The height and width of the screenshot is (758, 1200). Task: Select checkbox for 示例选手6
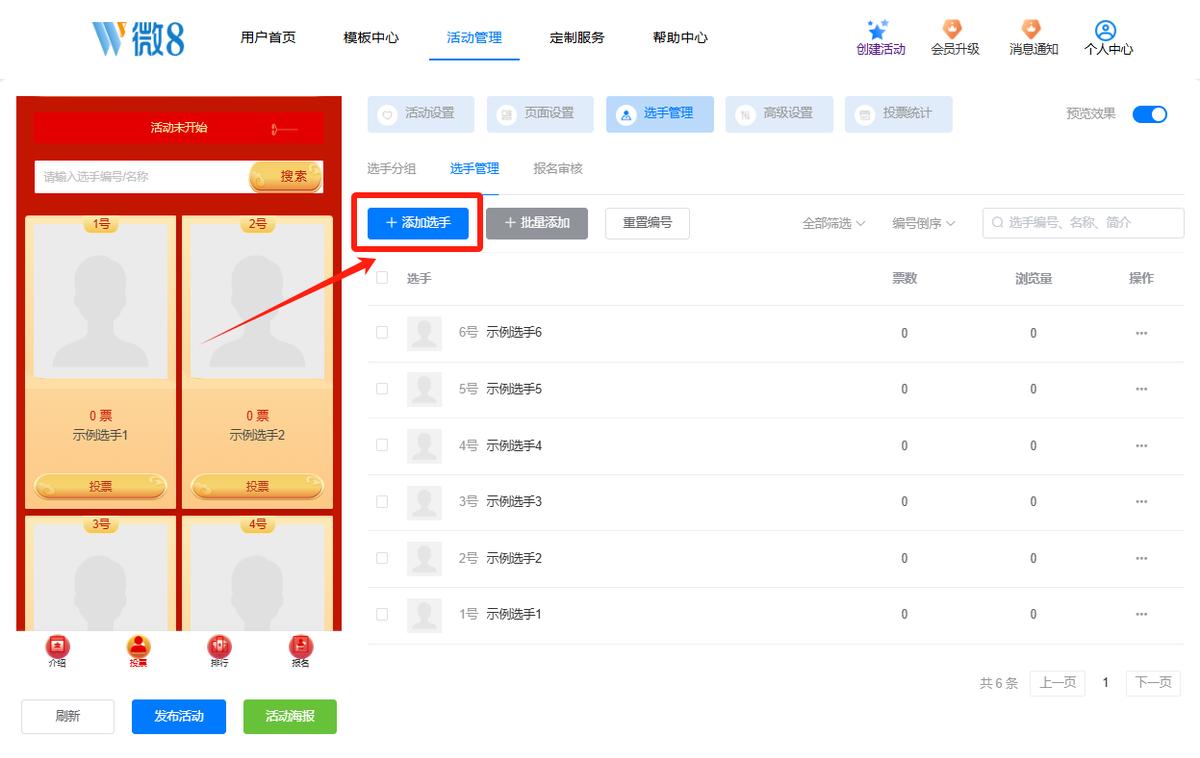[x=382, y=333]
